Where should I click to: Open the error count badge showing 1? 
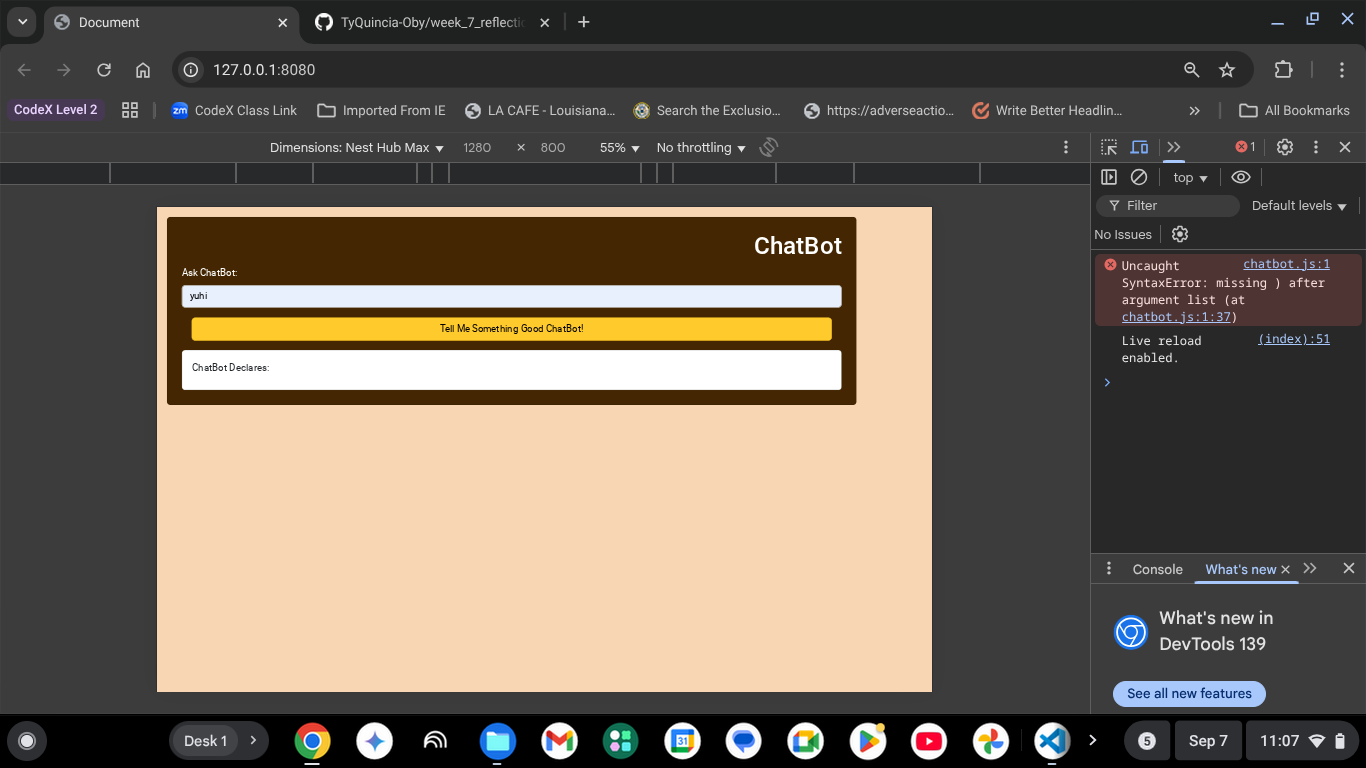1245,147
